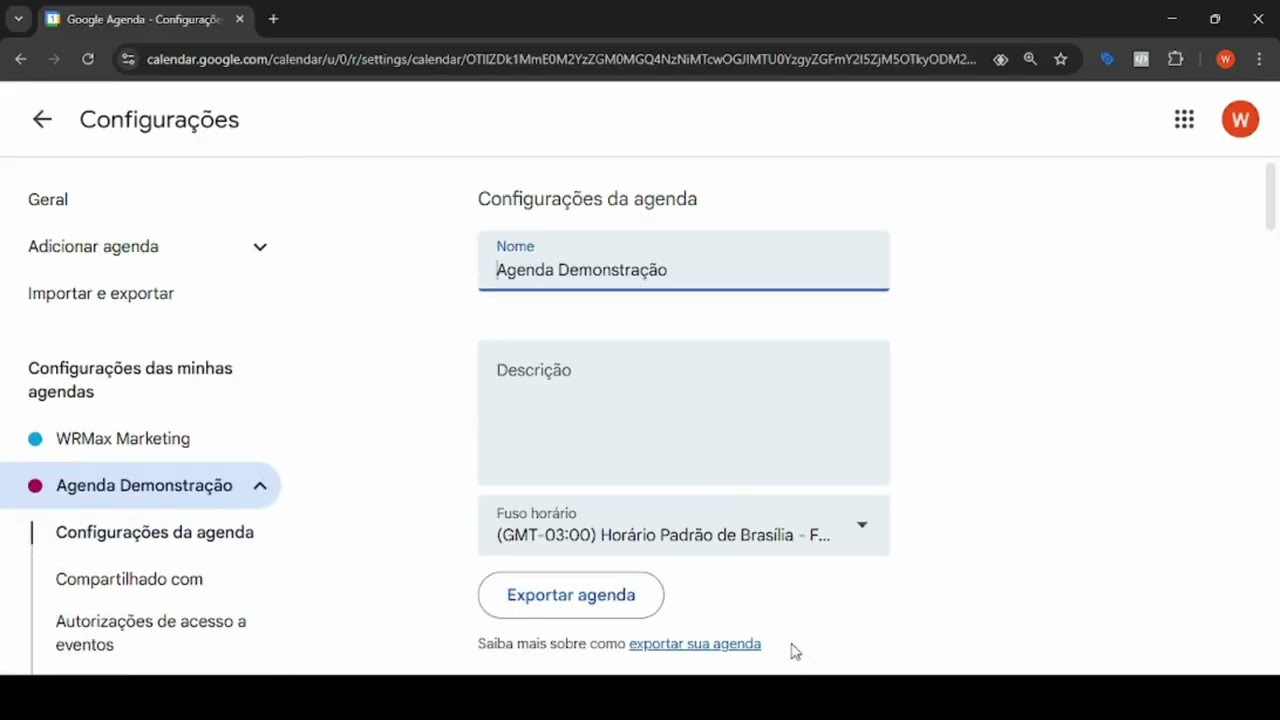Open the browser extensions puzzle icon
The width and height of the screenshot is (1280, 720).
pyautogui.click(x=1175, y=59)
